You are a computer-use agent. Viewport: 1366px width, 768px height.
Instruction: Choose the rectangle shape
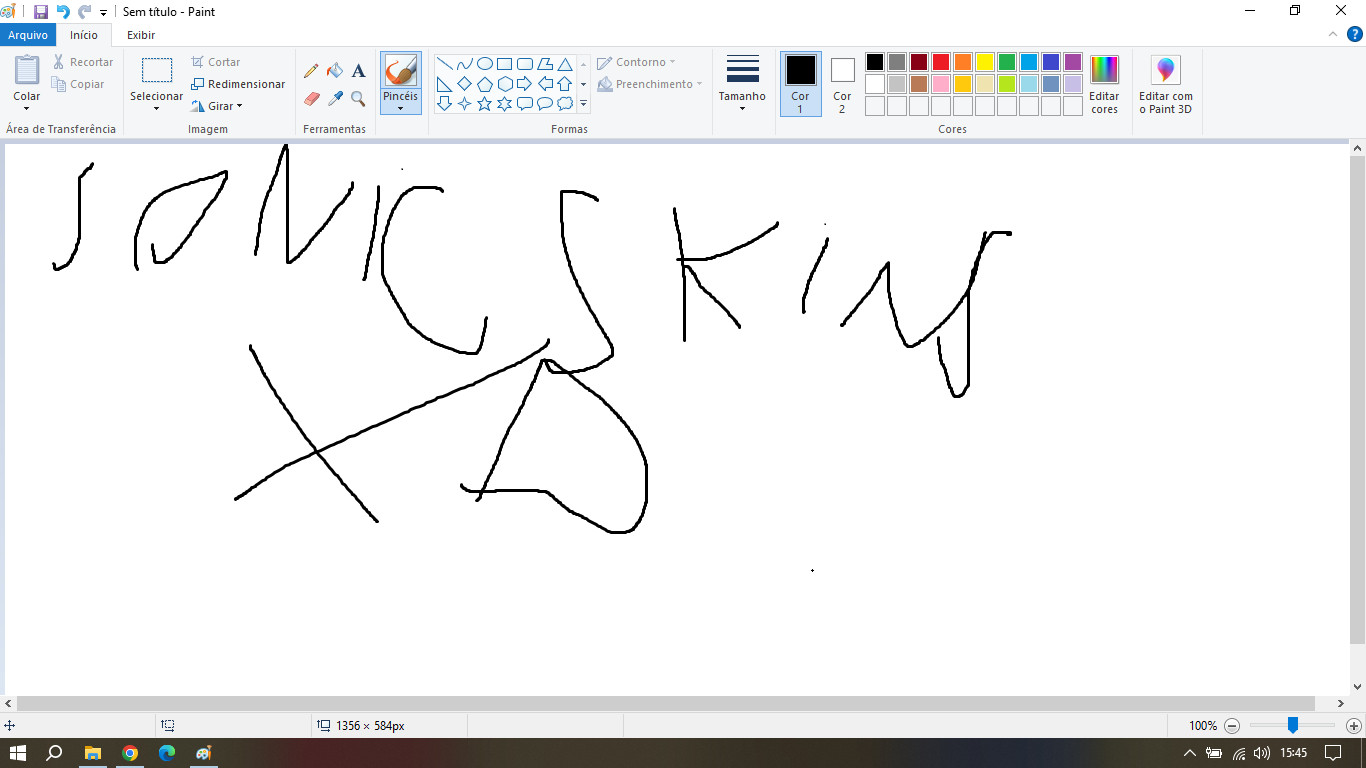pyautogui.click(x=505, y=64)
